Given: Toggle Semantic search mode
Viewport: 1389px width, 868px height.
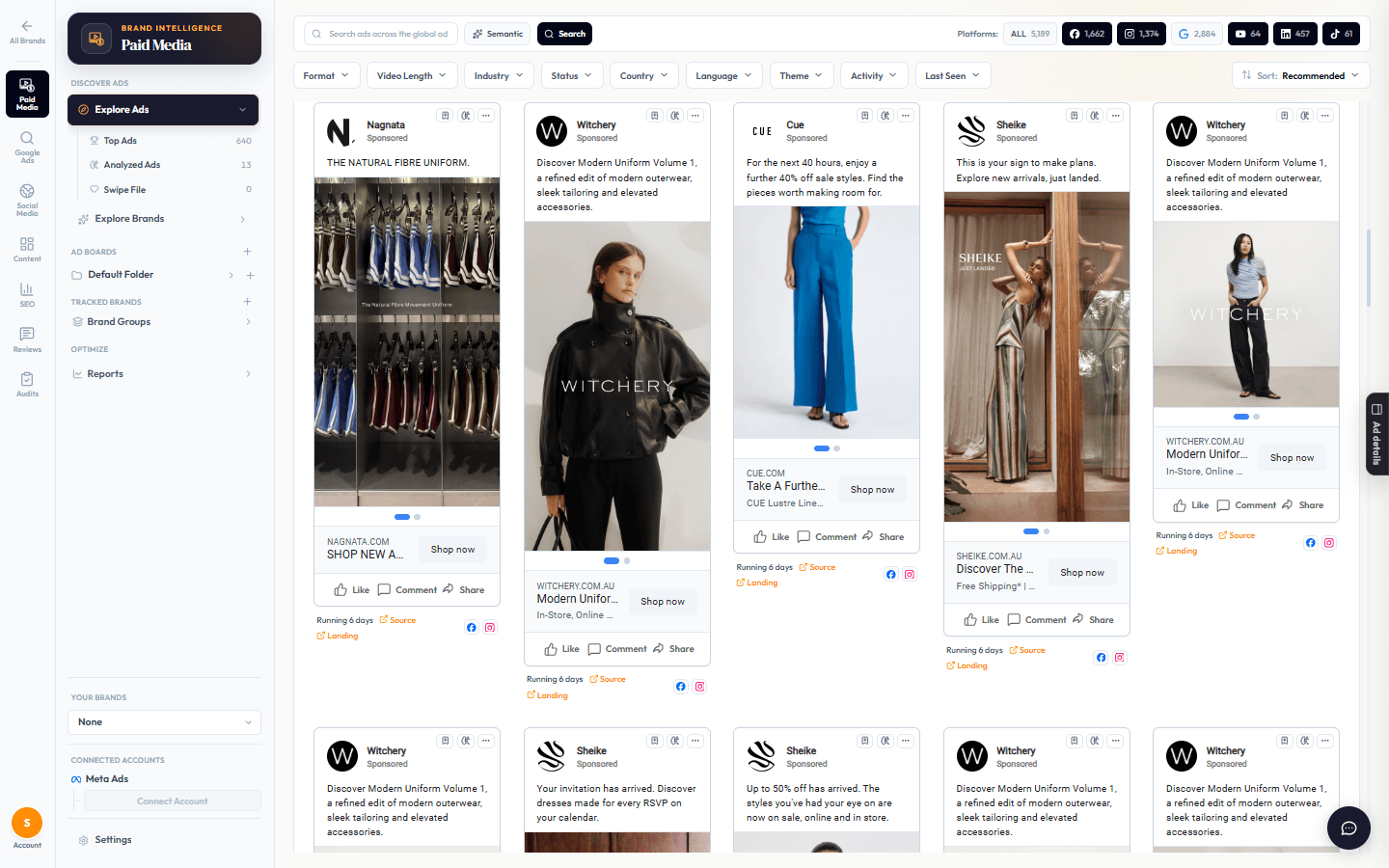Looking at the screenshot, I should click(x=498, y=34).
